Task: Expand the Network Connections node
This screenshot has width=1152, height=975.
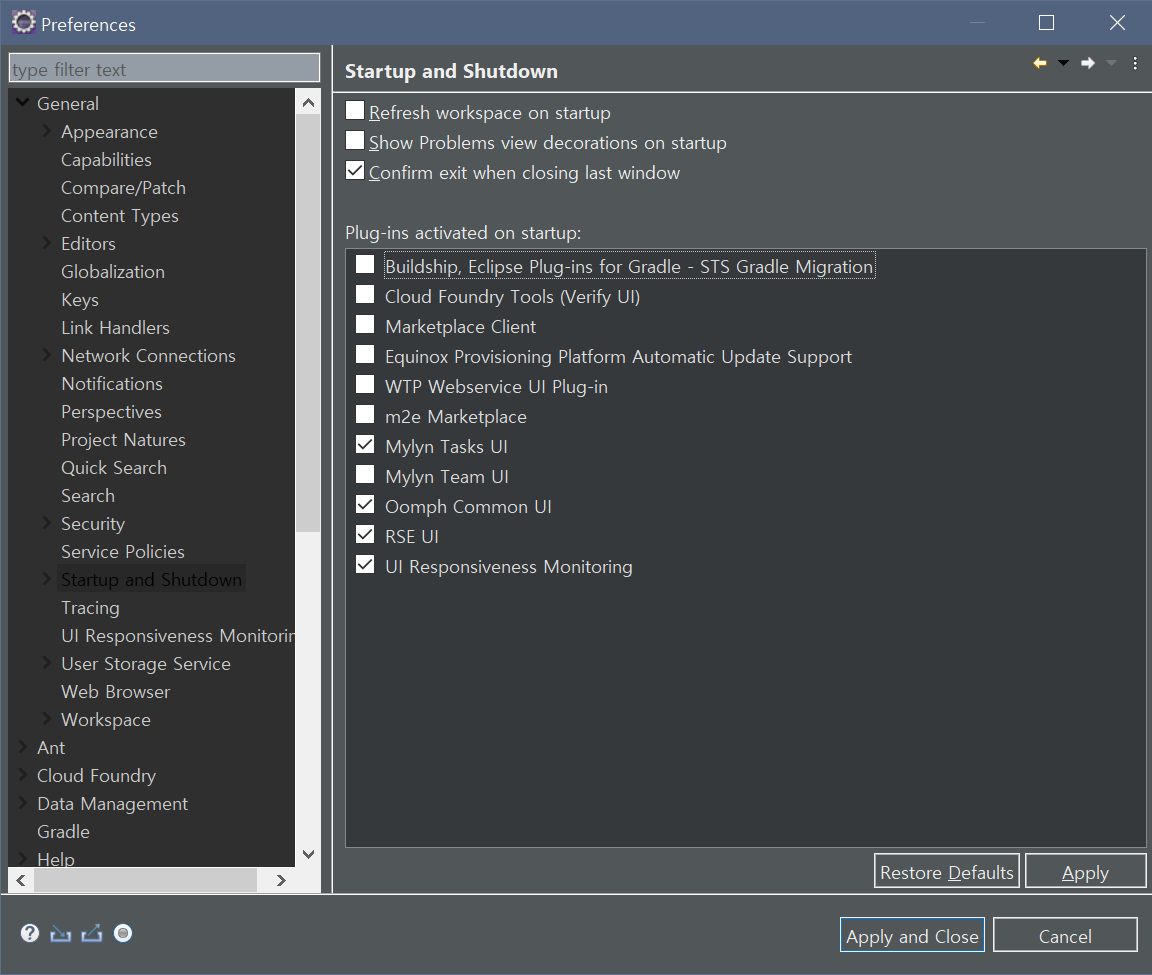Action: pyautogui.click(x=46, y=355)
